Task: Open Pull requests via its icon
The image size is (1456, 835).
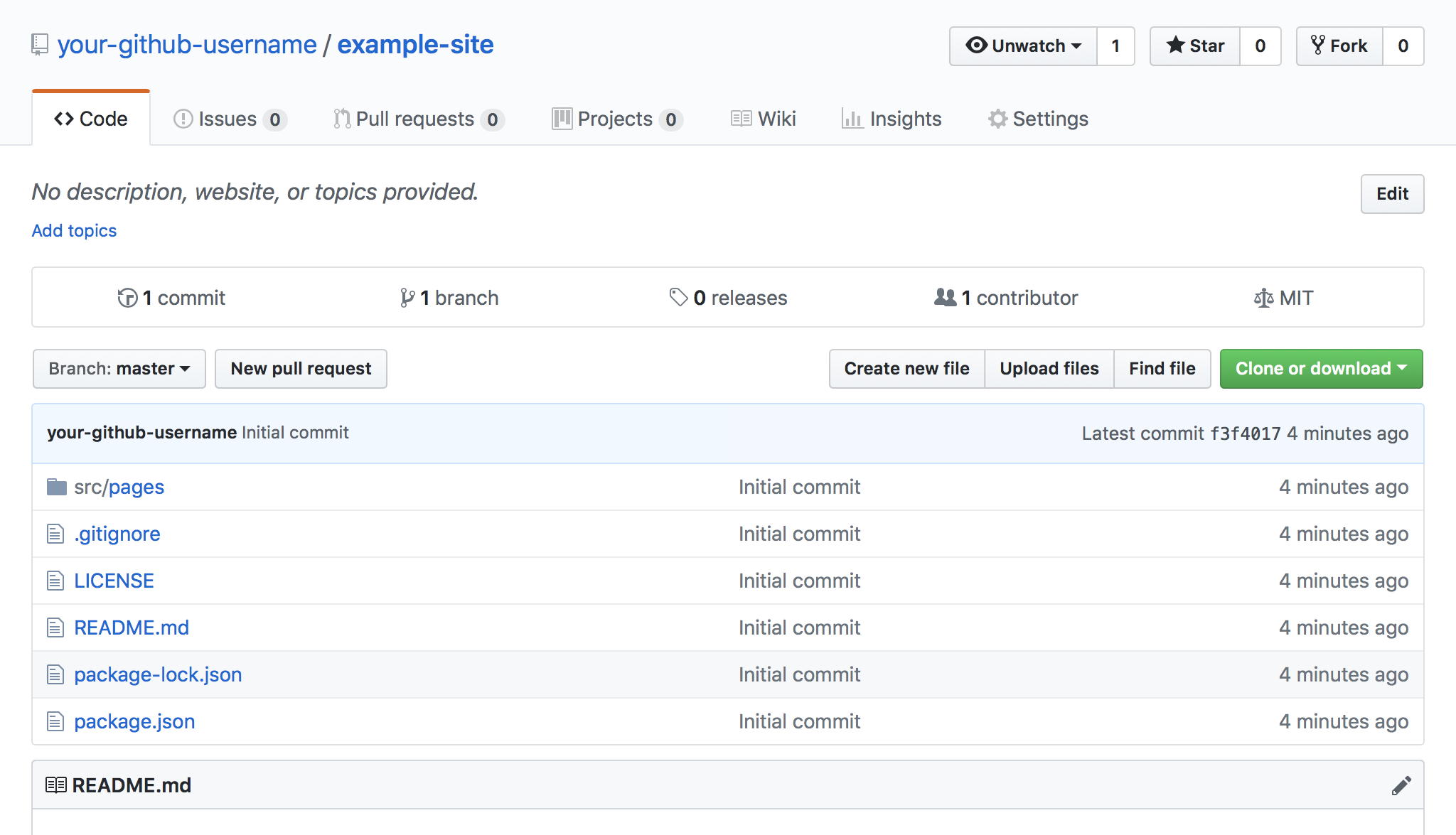Action: [x=341, y=119]
